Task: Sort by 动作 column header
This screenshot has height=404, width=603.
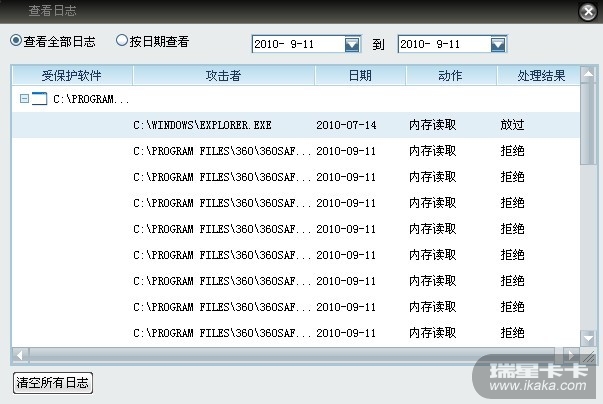Action: [451, 75]
